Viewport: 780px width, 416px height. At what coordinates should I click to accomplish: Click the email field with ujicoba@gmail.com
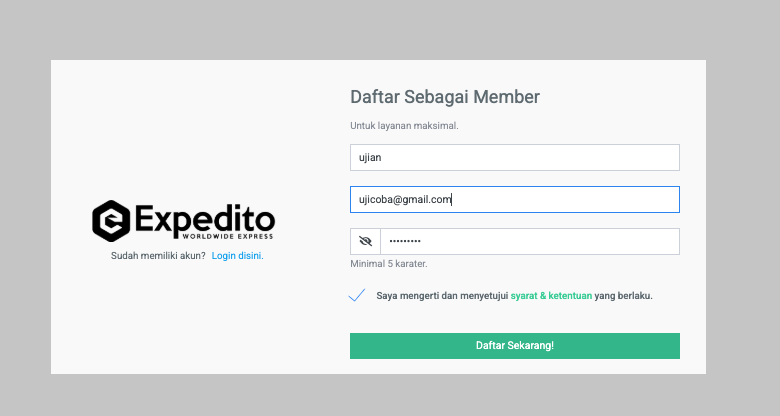[x=514, y=199]
